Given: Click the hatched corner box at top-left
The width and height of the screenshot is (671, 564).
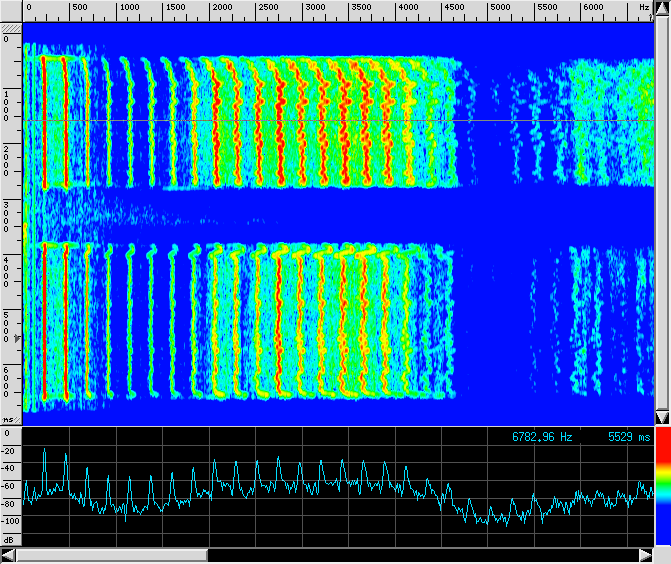Looking at the screenshot, I should pos(10,26).
